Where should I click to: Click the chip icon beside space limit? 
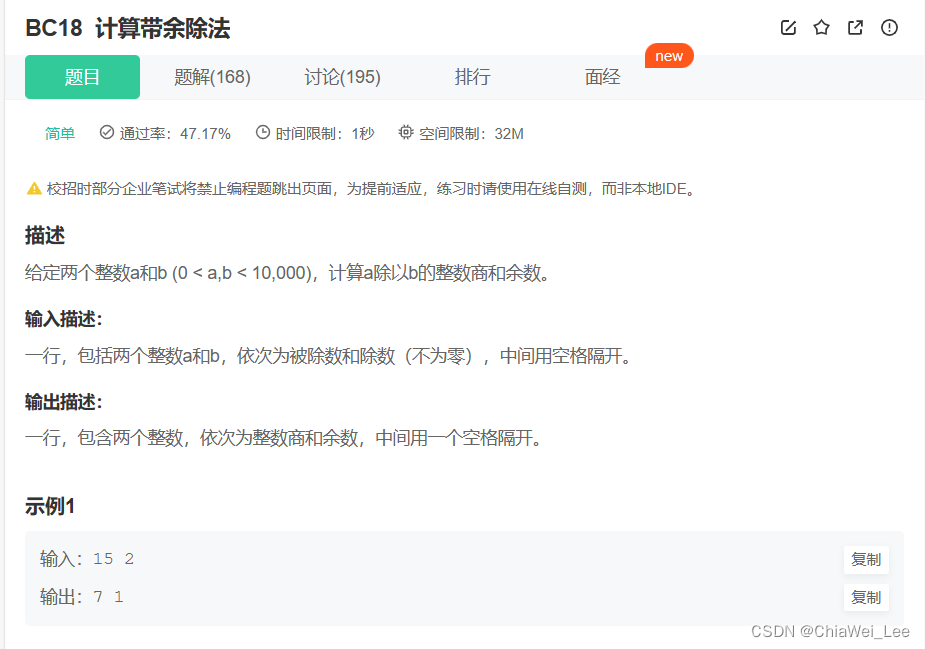[406, 132]
